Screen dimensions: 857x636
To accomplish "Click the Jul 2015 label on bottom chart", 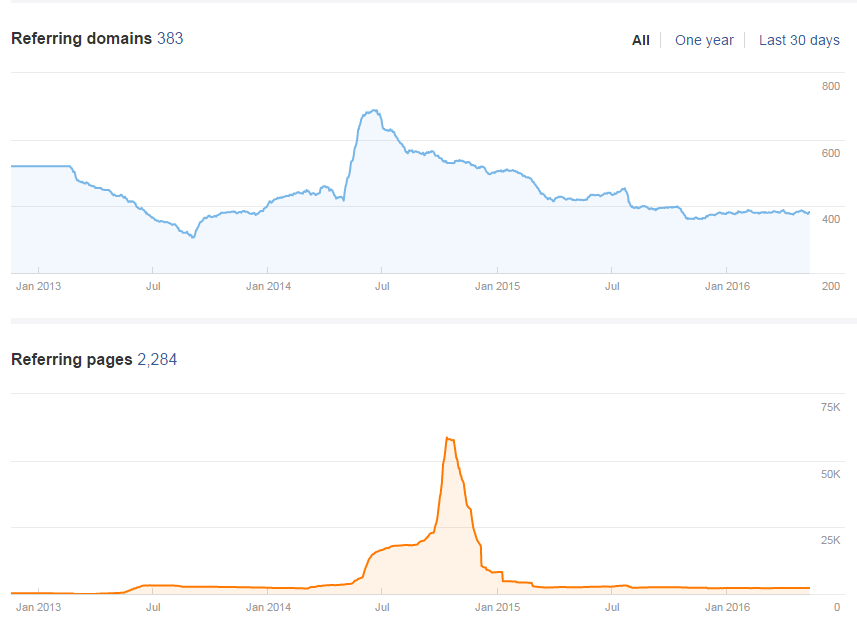I will point(612,607).
